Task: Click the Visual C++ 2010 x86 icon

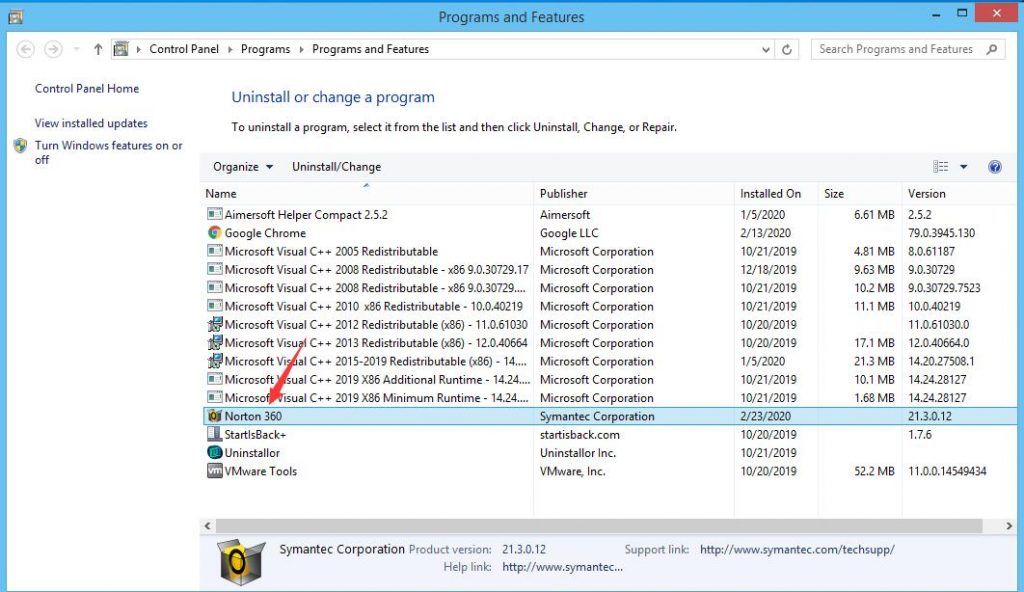Action: [x=214, y=305]
